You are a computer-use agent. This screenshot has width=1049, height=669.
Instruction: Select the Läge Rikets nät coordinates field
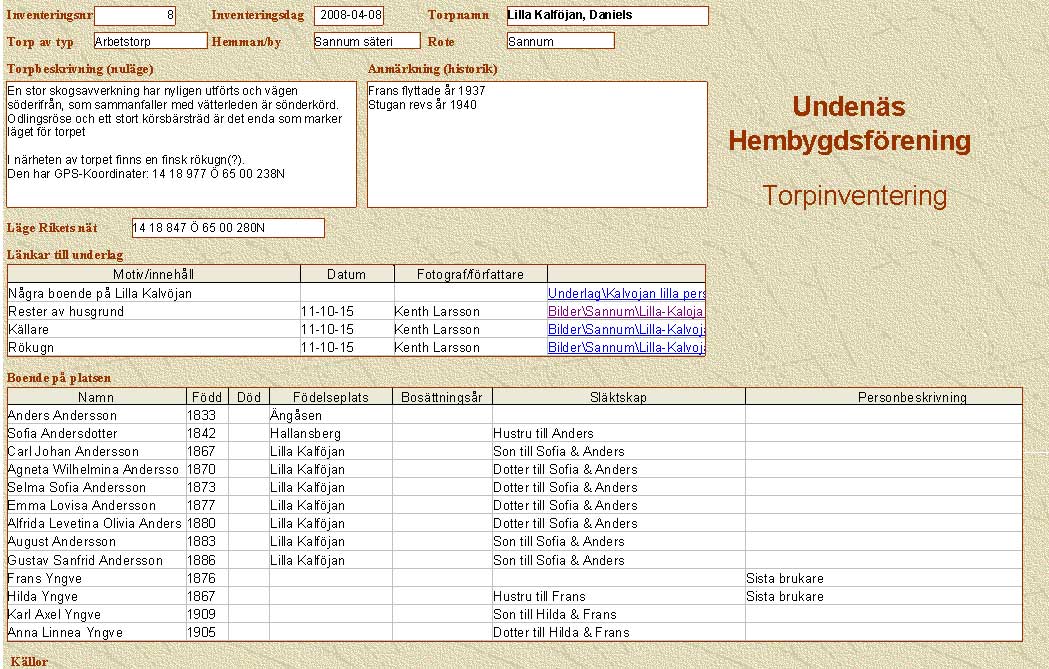click(x=228, y=228)
